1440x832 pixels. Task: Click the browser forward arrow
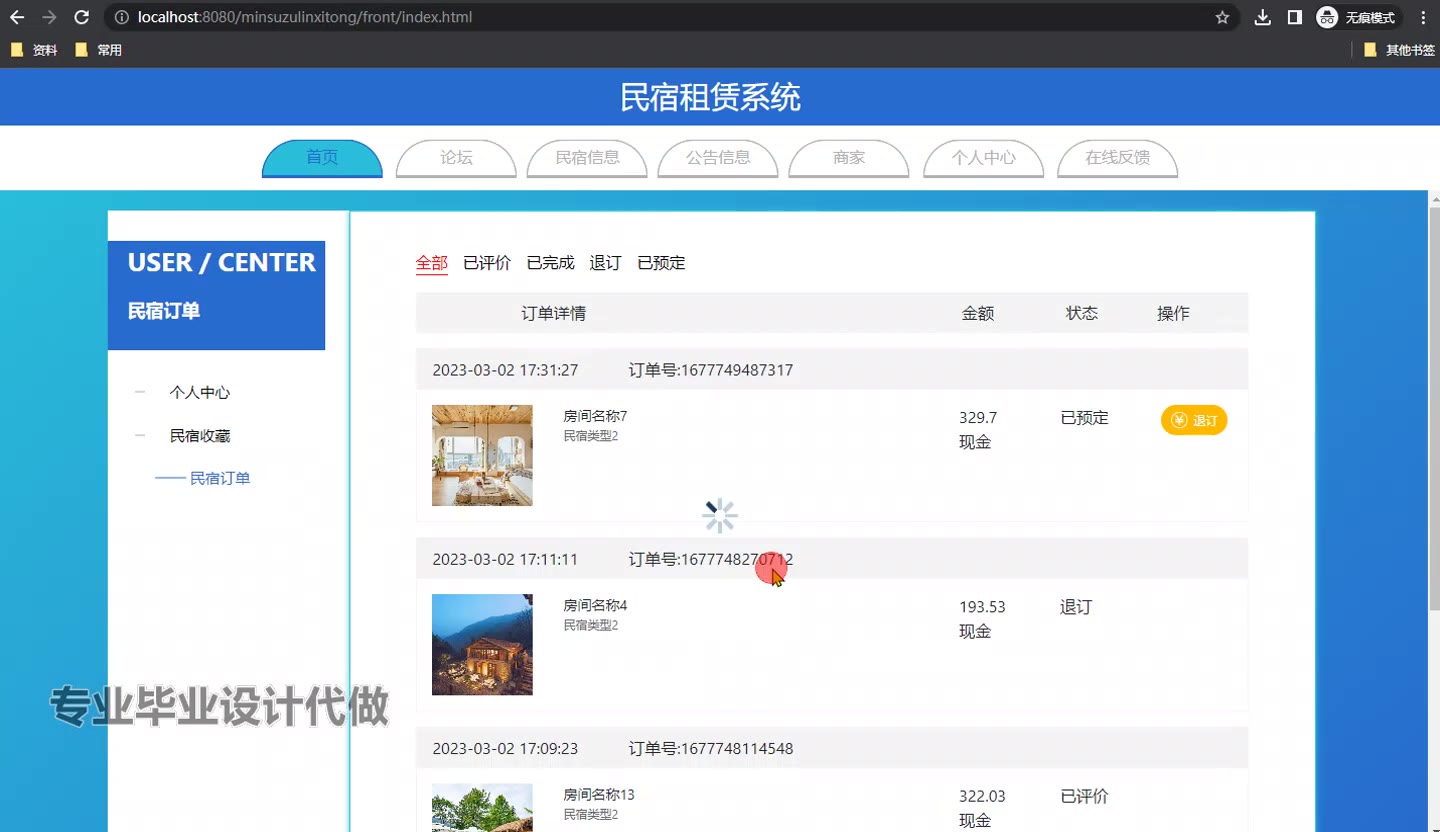pos(49,17)
